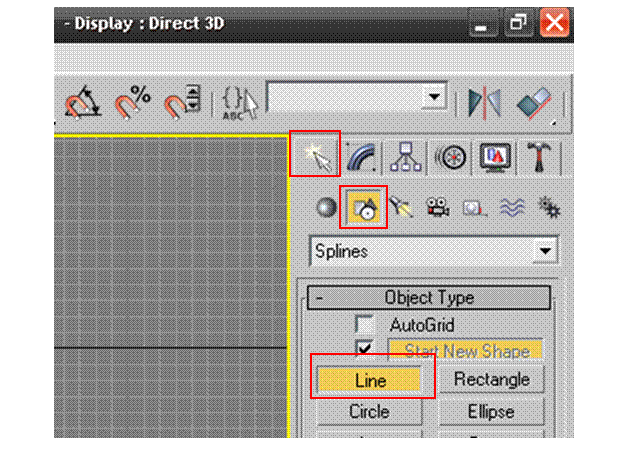This screenshot has width=628, height=455.
Task: Switch to the Hierarchy panel tab
Action: (x=406, y=157)
